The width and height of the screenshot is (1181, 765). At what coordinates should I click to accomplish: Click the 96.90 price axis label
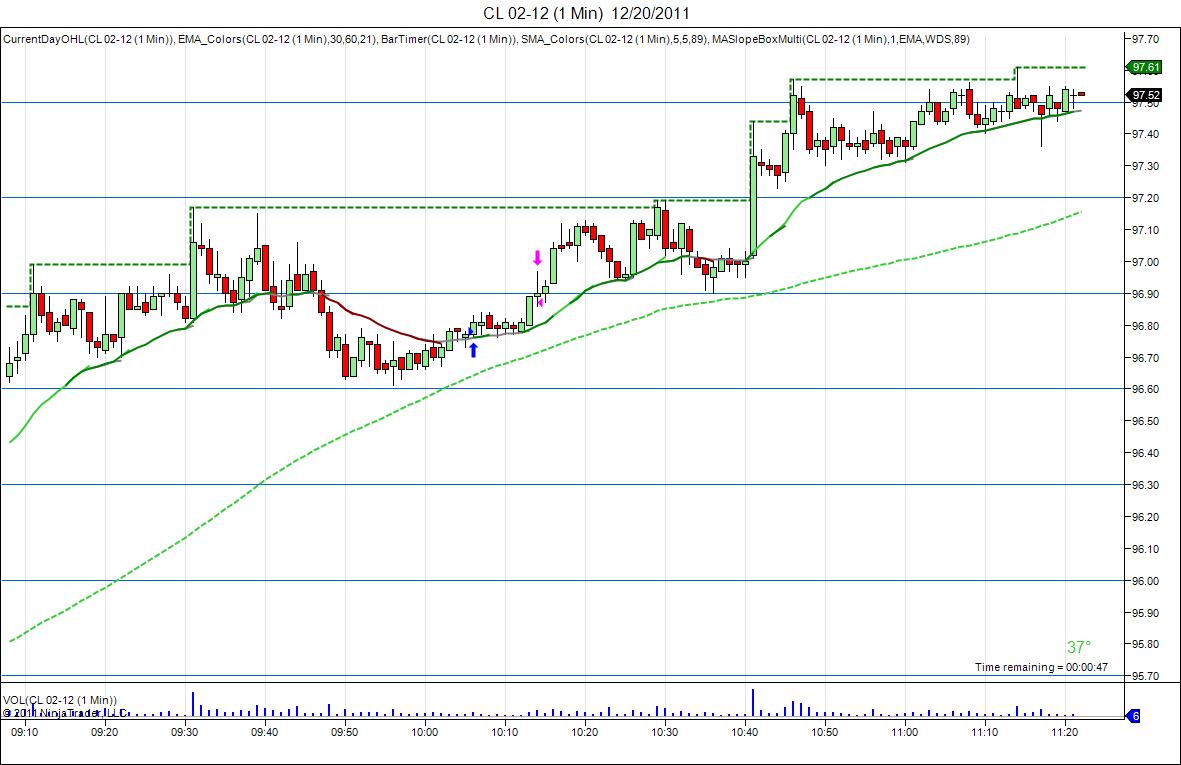tap(1146, 294)
